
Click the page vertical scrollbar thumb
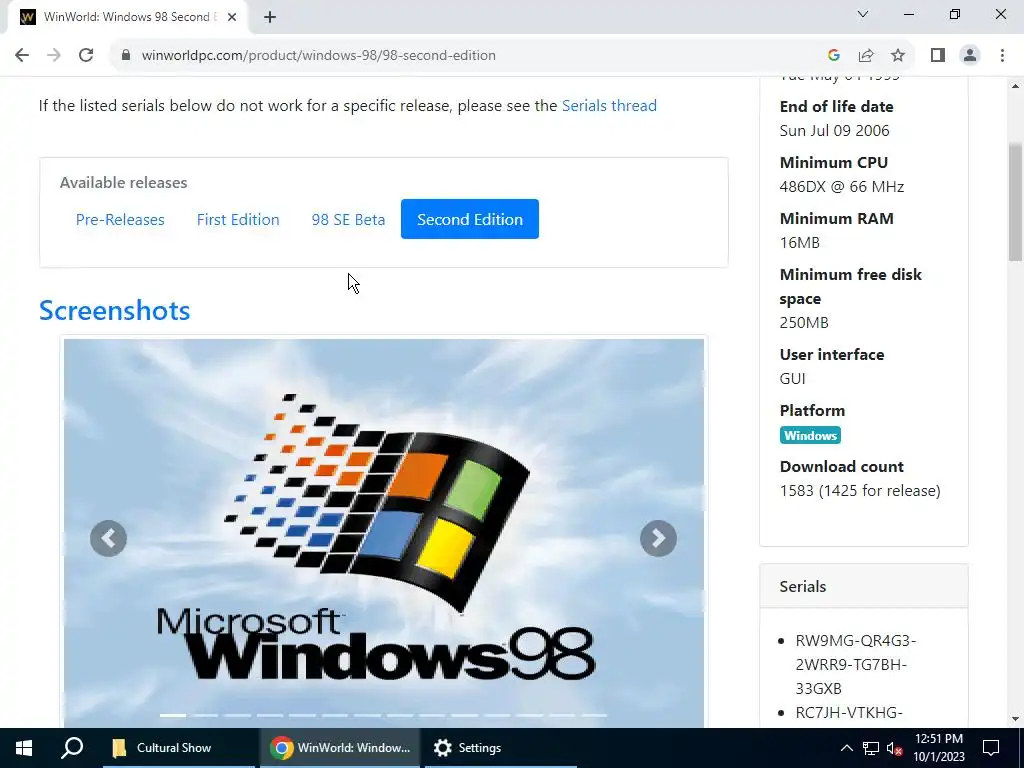coord(1015,202)
